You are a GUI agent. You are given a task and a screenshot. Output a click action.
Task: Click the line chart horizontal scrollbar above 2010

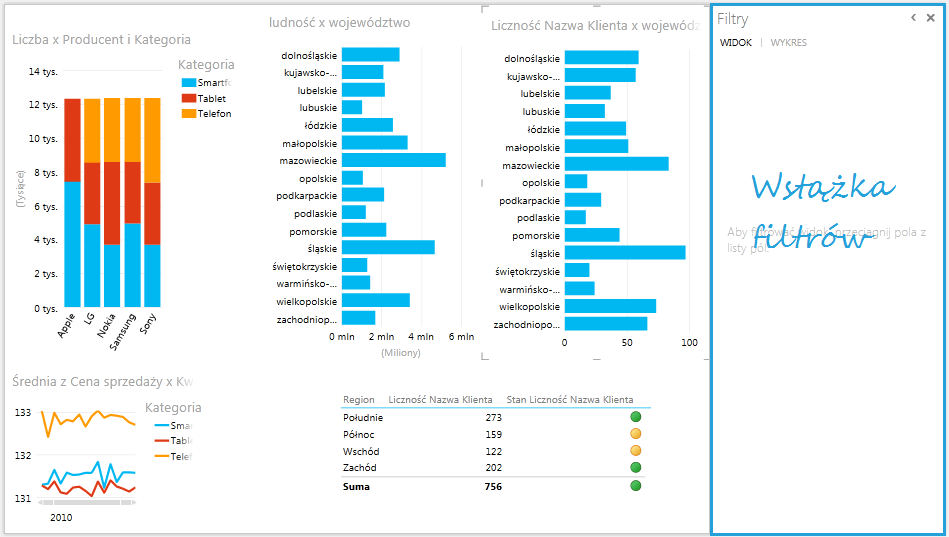[88, 501]
